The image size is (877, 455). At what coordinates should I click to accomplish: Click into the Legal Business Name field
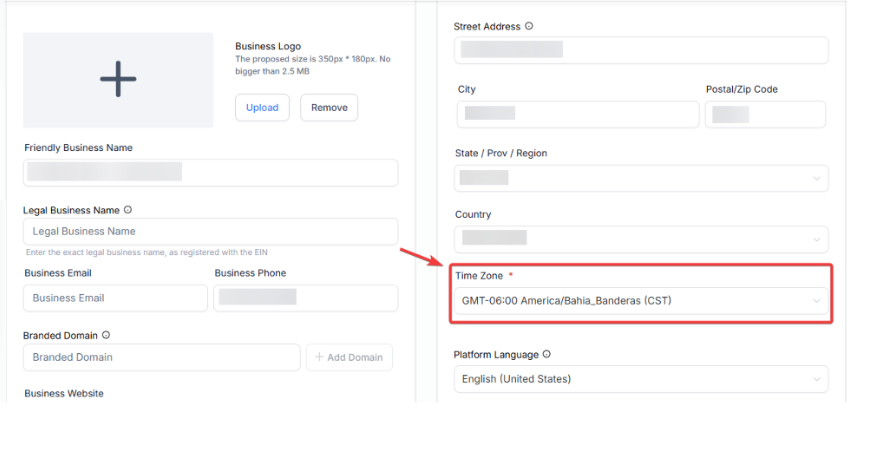click(210, 231)
